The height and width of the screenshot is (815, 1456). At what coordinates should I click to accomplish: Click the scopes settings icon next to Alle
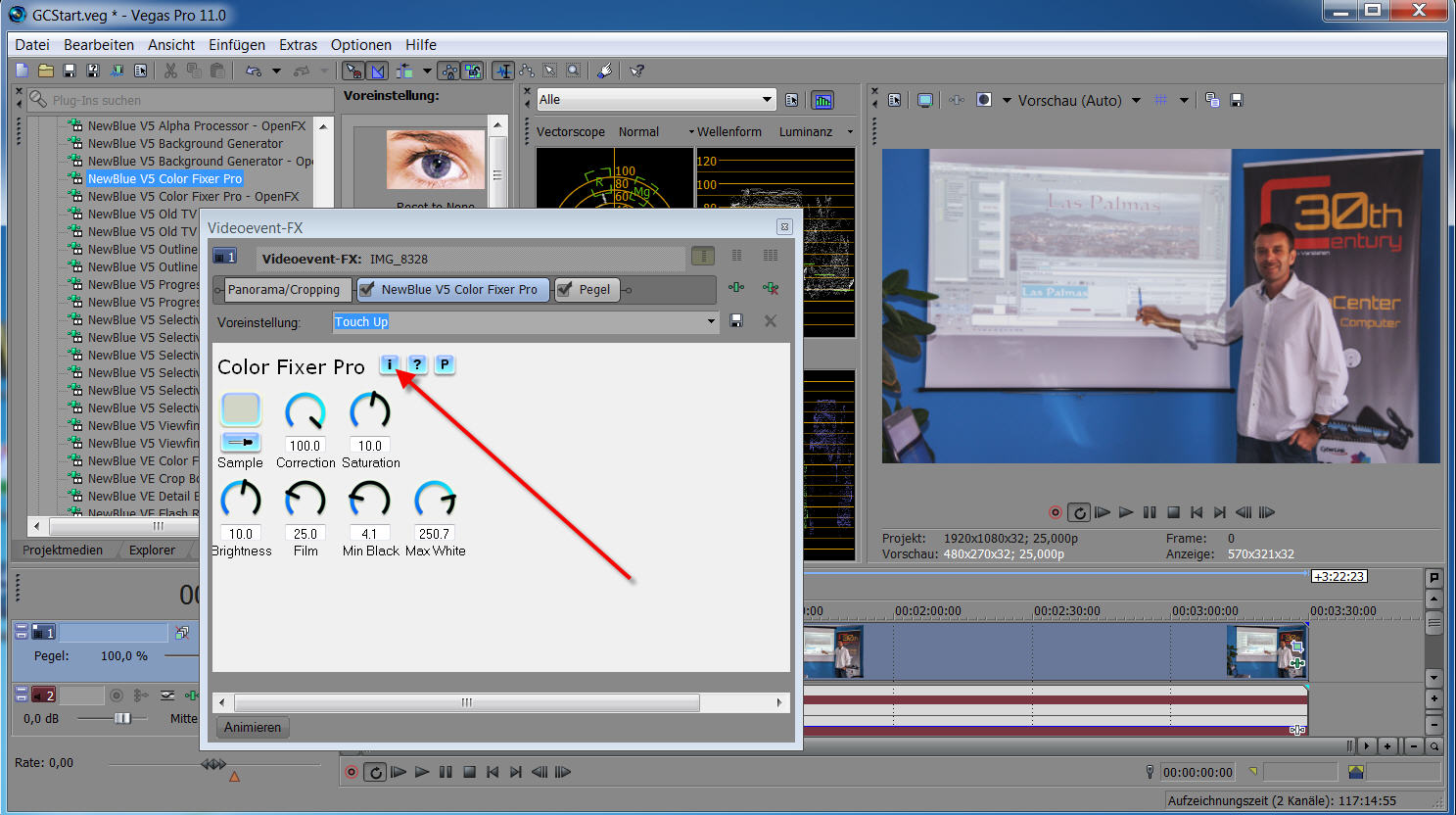[x=792, y=100]
